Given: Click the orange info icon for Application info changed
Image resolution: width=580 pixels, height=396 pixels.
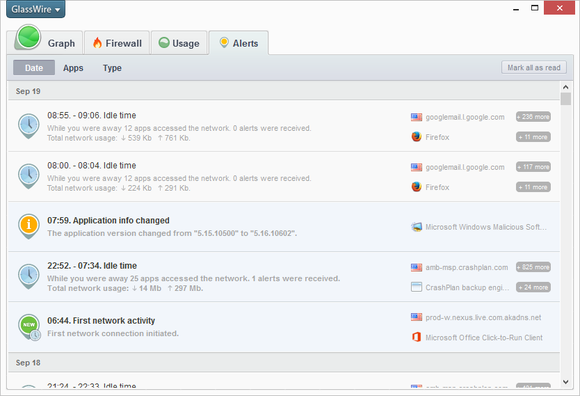Looking at the screenshot, I should (29, 226).
